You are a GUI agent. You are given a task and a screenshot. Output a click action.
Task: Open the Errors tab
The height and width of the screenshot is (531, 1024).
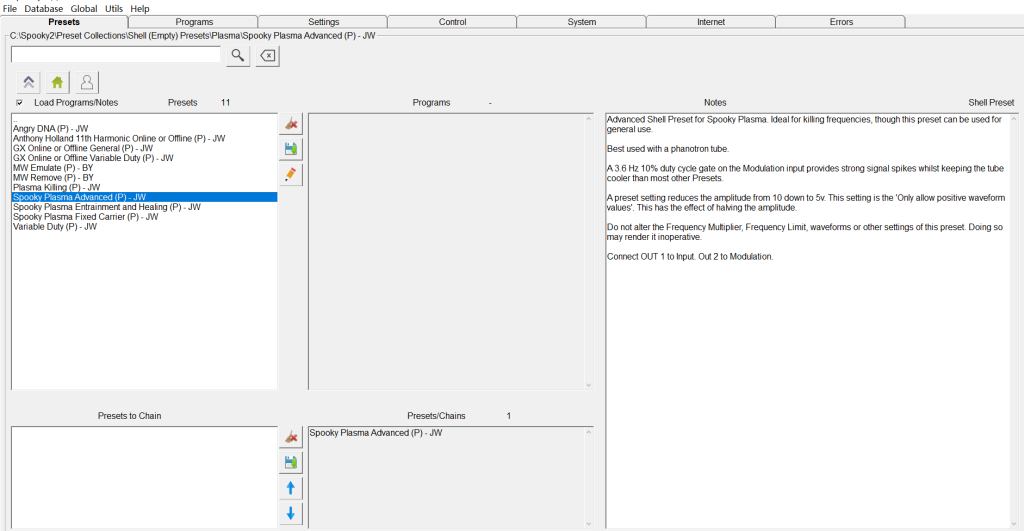(841, 22)
